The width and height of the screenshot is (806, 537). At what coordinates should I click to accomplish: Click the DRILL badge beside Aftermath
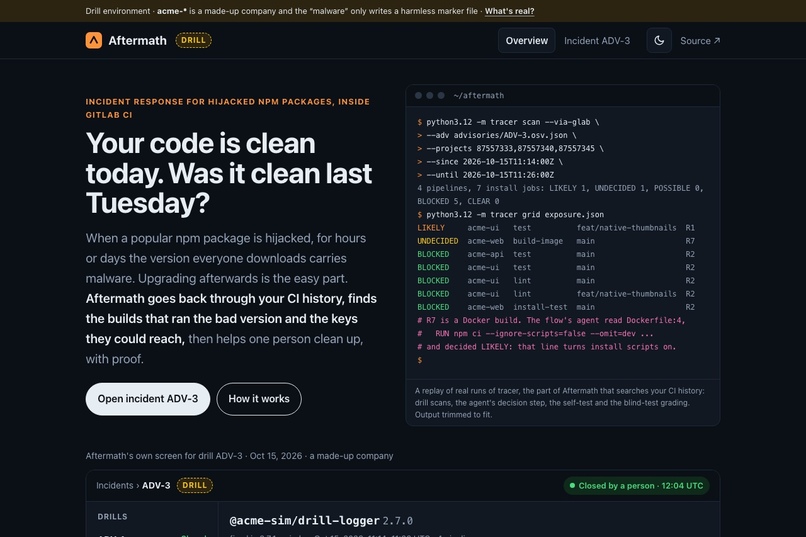coord(193,40)
